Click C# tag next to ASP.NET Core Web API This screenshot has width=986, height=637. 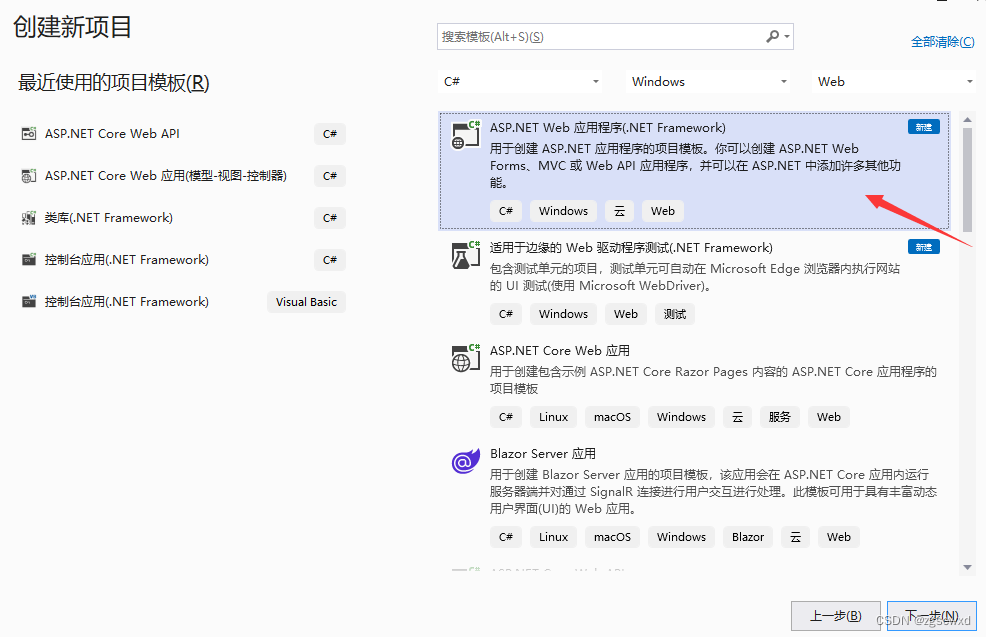click(x=330, y=133)
